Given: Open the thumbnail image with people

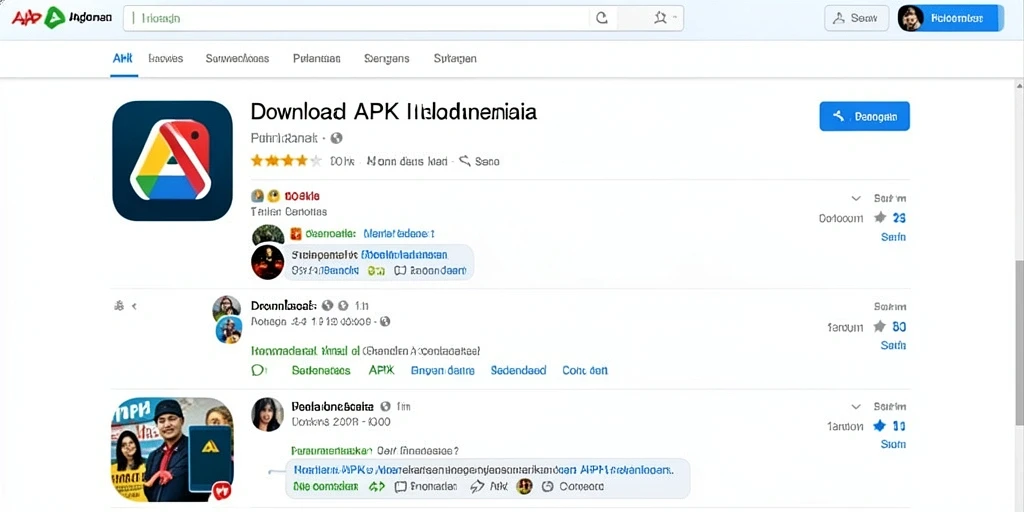Looking at the screenshot, I should pos(172,449).
